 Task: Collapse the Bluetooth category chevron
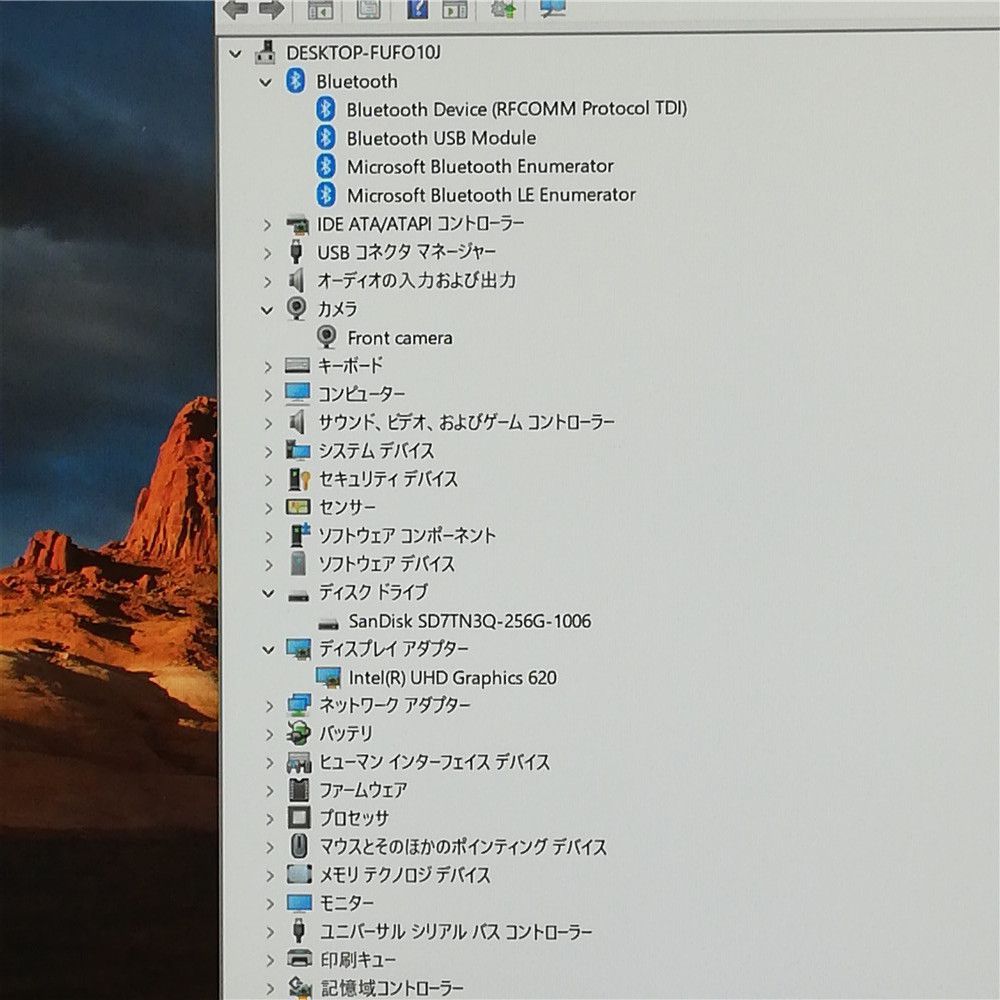(x=266, y=81)
